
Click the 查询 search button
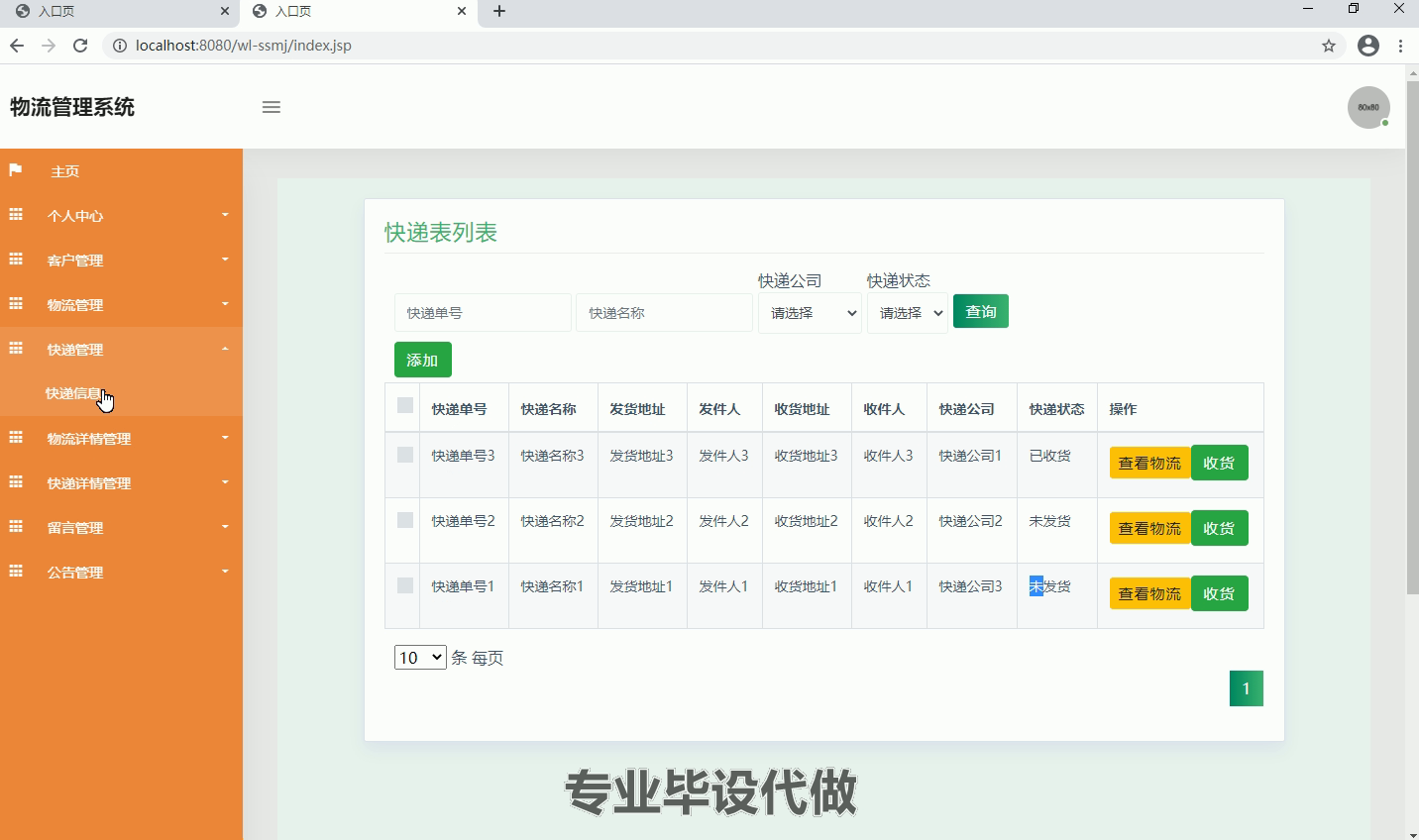[x=981, y=311]
